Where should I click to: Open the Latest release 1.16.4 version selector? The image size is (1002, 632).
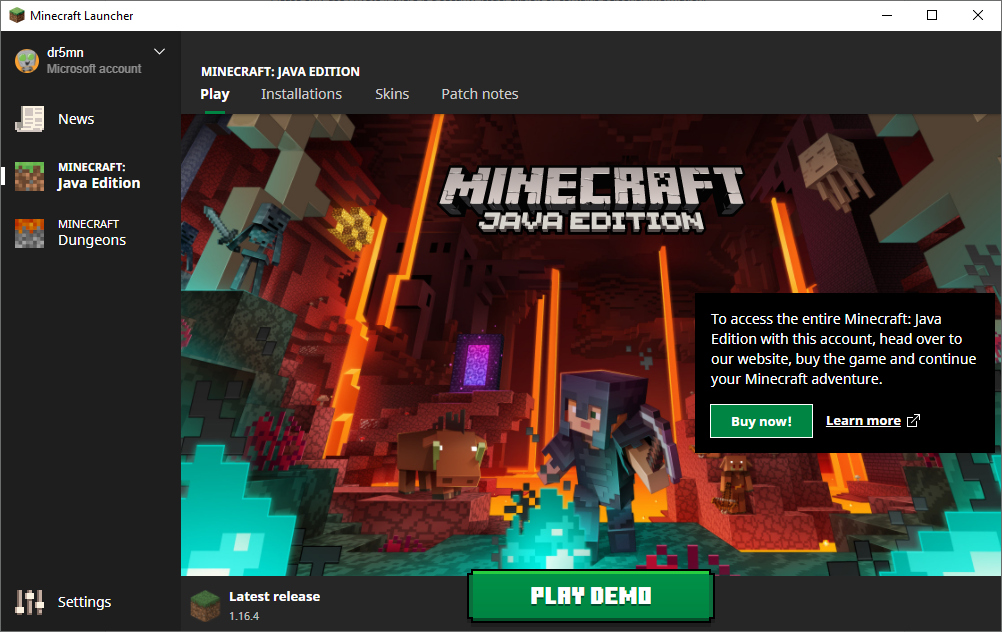[256, 605]
